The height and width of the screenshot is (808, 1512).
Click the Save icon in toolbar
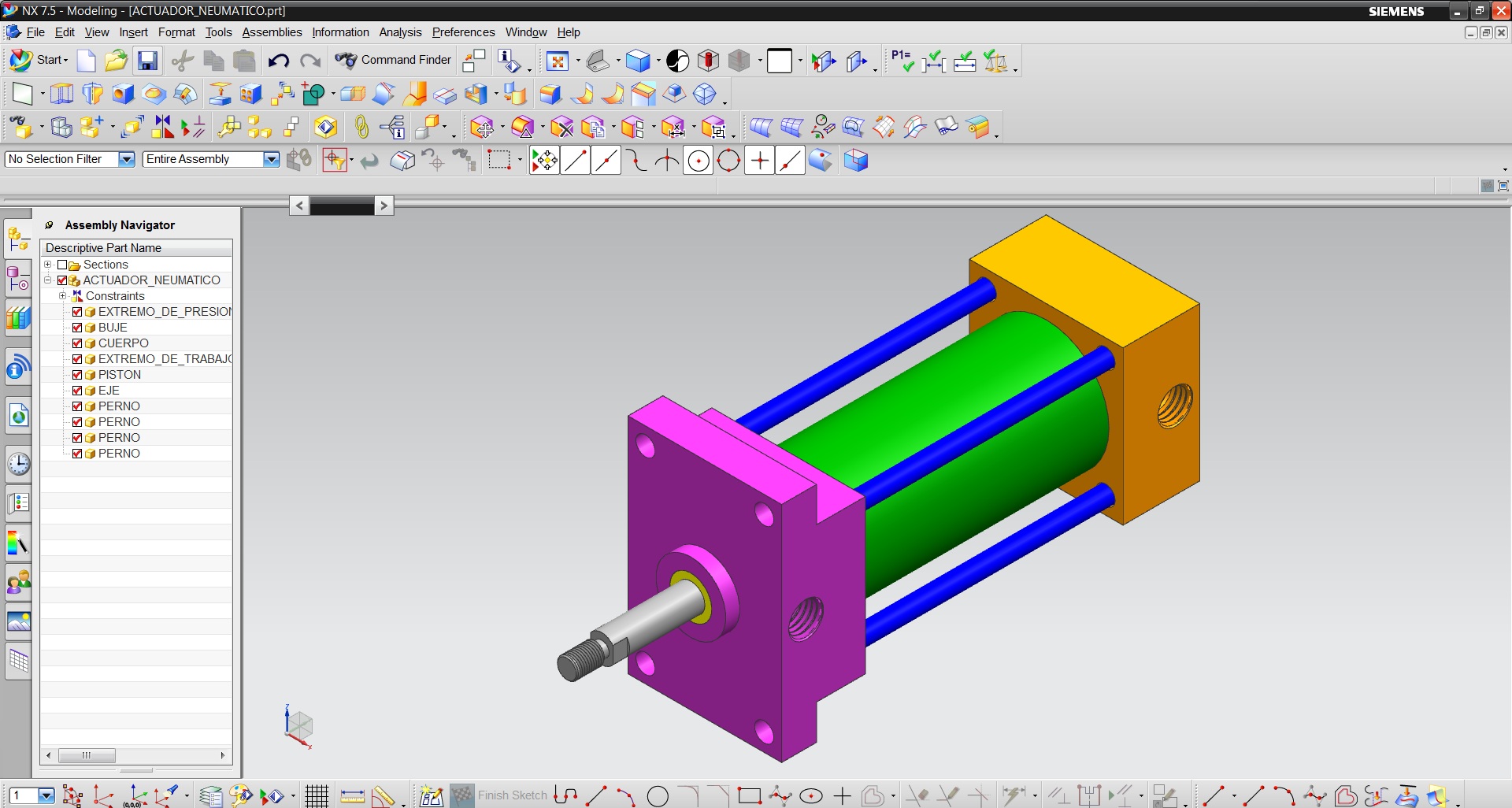147,61
